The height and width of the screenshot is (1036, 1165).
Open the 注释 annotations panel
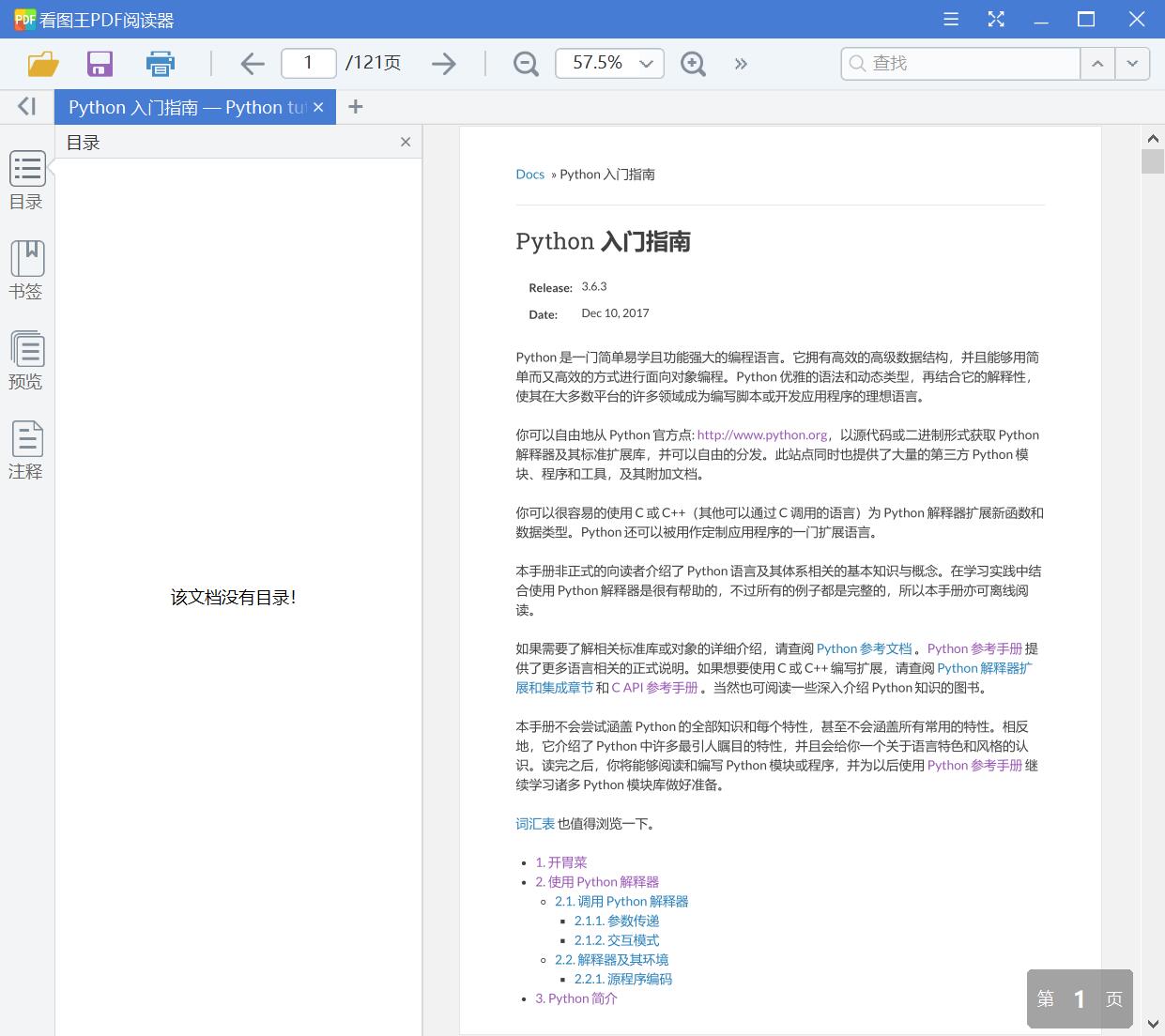[x=26, y=450]
